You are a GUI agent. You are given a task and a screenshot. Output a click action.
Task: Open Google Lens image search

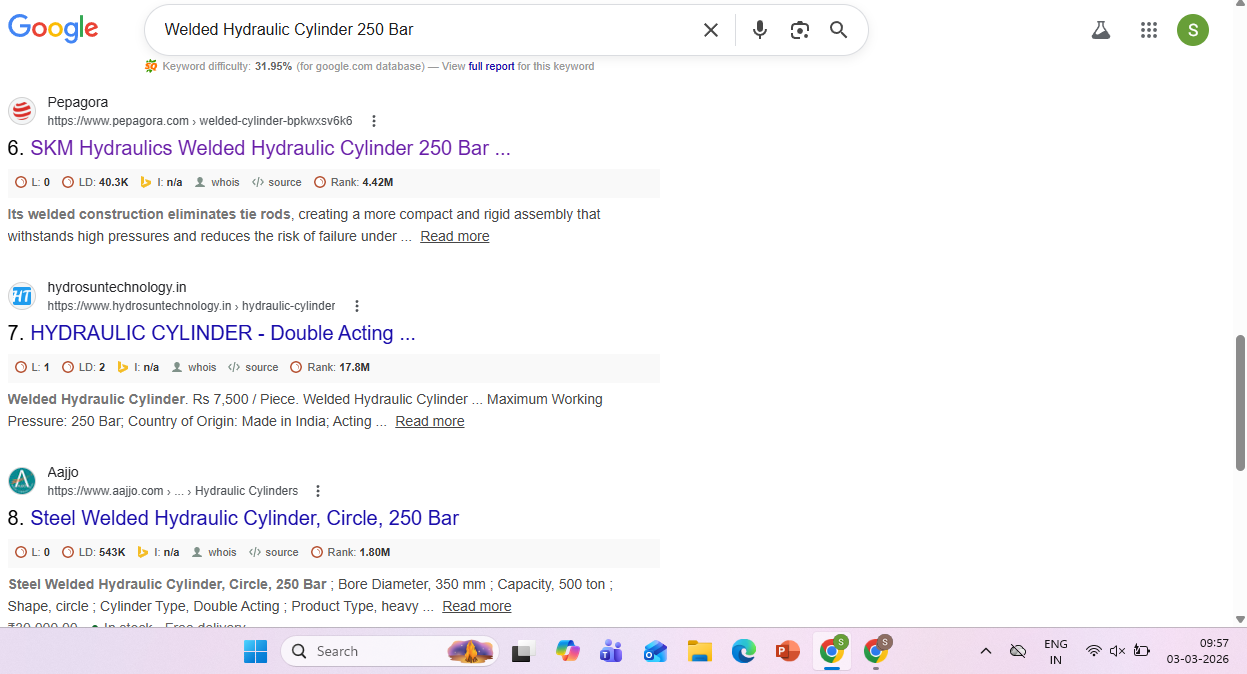799,30
